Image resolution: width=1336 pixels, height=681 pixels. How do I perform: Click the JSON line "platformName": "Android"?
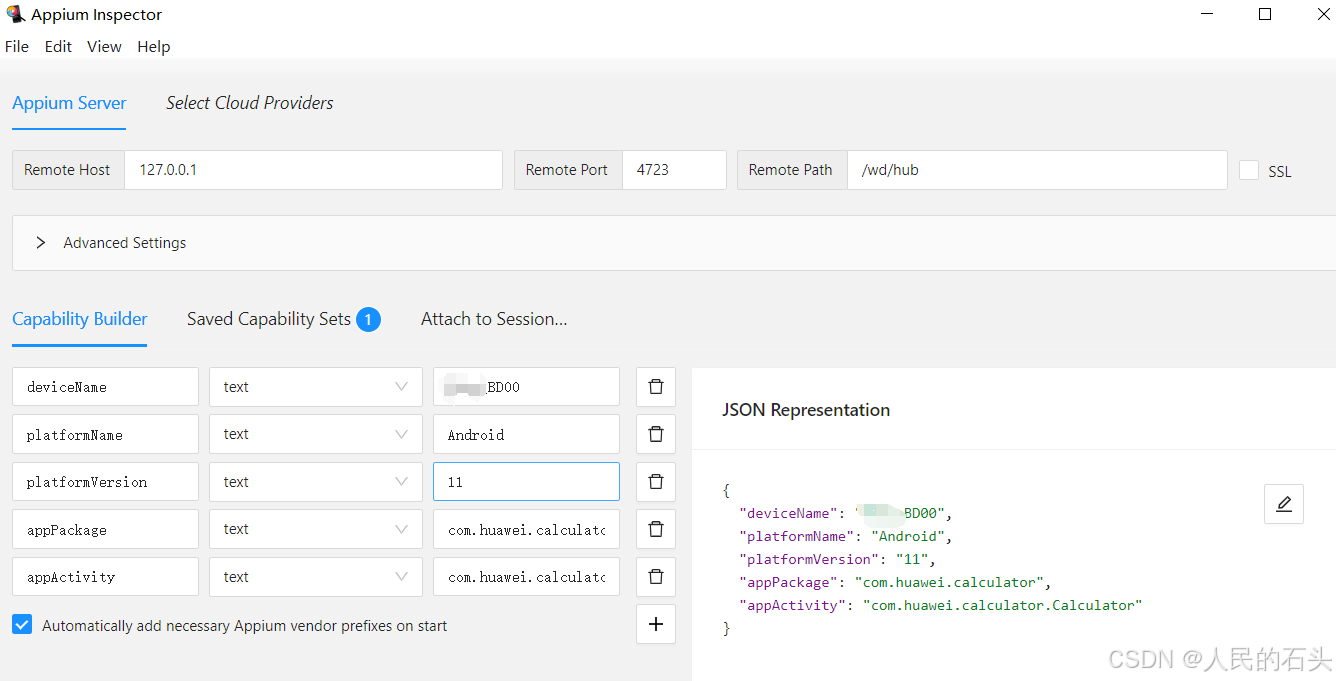845,536
